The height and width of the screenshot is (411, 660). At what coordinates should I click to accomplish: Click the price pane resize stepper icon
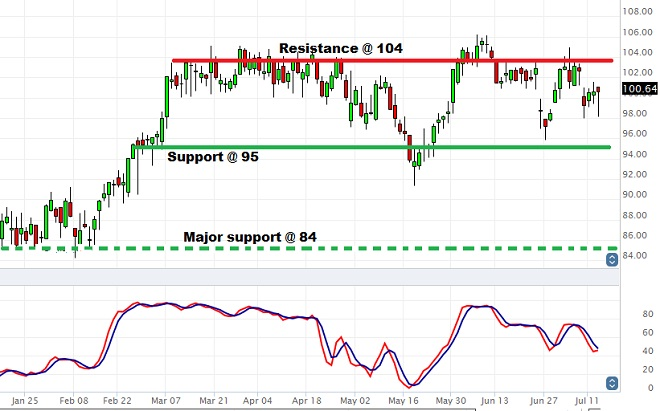click(612, 259)
